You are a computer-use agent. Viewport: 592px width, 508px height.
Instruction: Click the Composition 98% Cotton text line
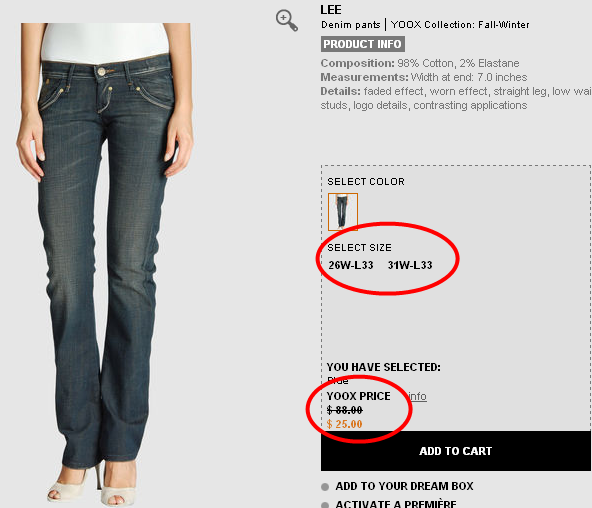tap(420, 63)
